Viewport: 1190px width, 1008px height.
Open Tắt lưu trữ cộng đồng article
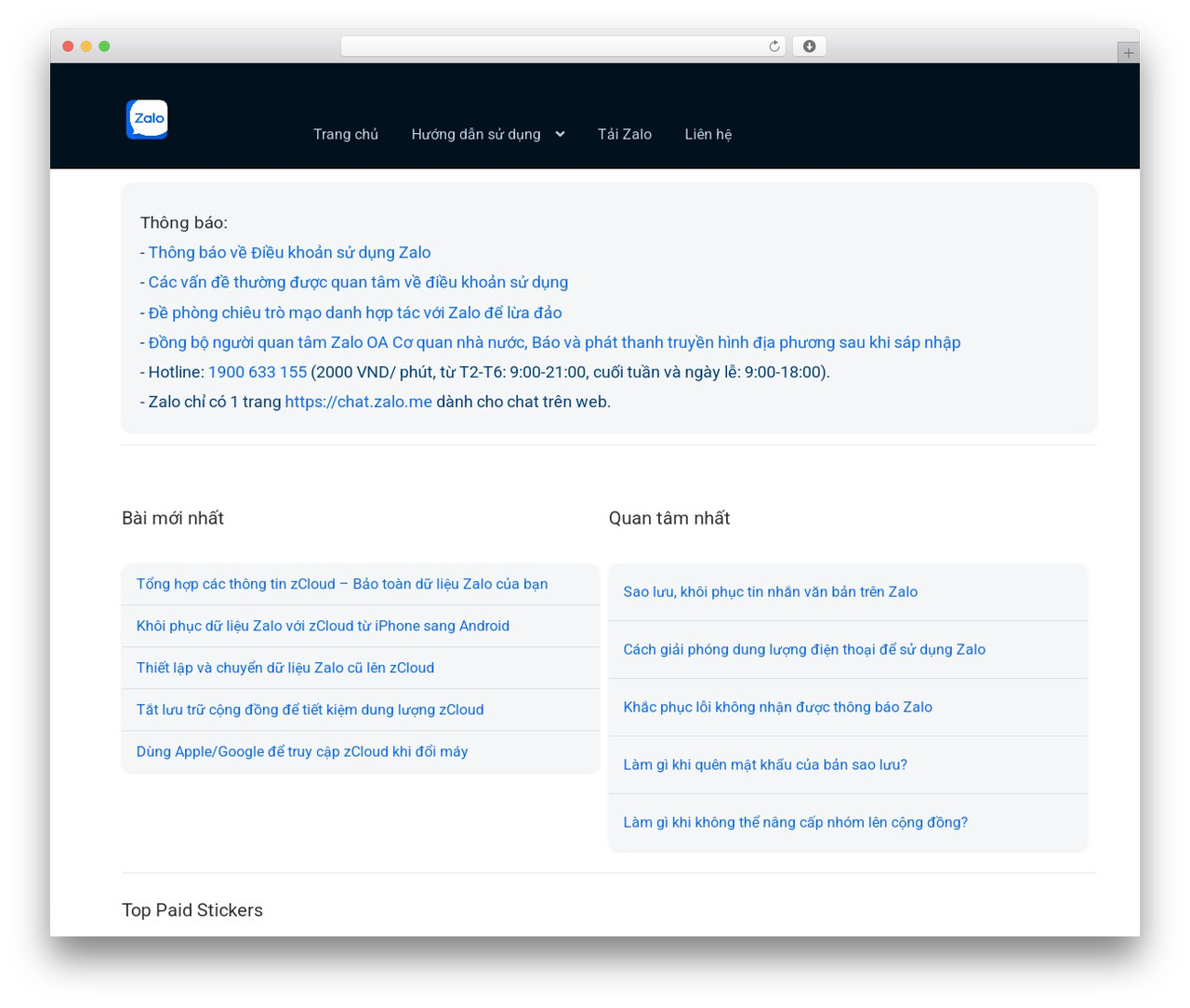click(x=311, y=710)
